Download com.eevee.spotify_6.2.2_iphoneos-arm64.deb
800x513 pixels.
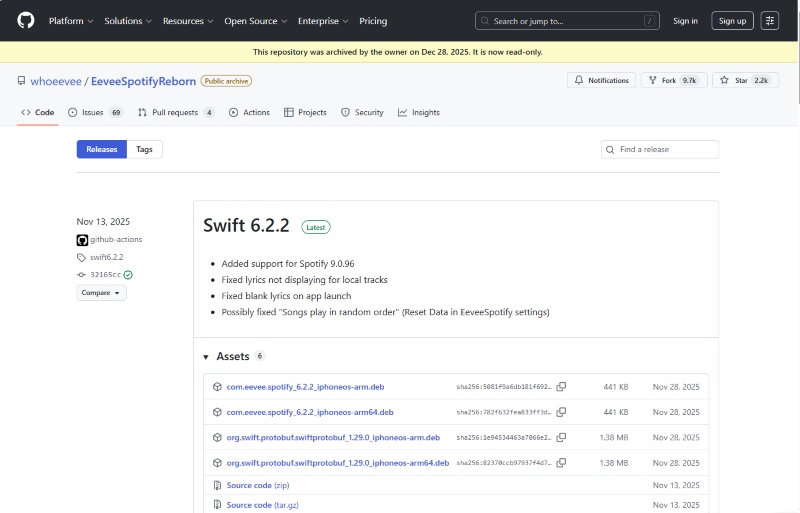pyautogui.click(x=310, y=412)
